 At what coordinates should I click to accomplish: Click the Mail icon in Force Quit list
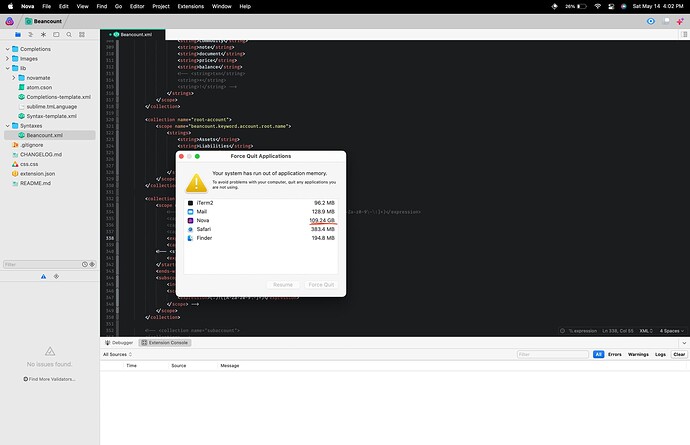(x=191, y=212)
